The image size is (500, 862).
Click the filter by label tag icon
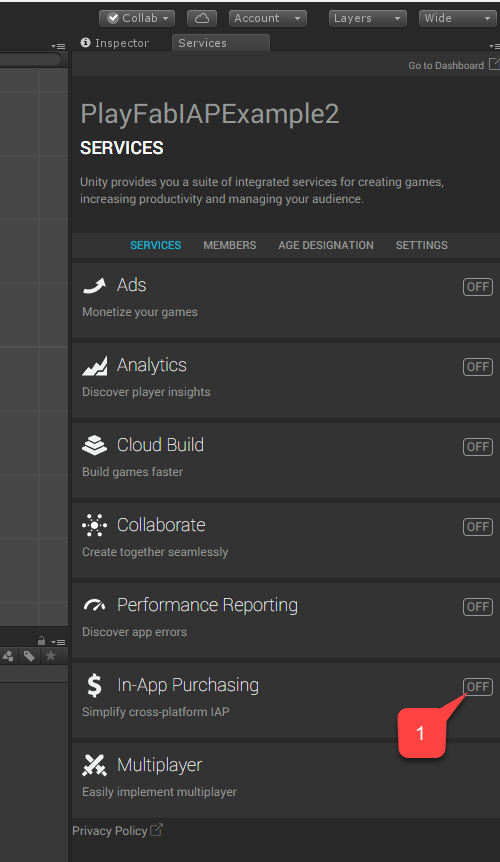29,656
